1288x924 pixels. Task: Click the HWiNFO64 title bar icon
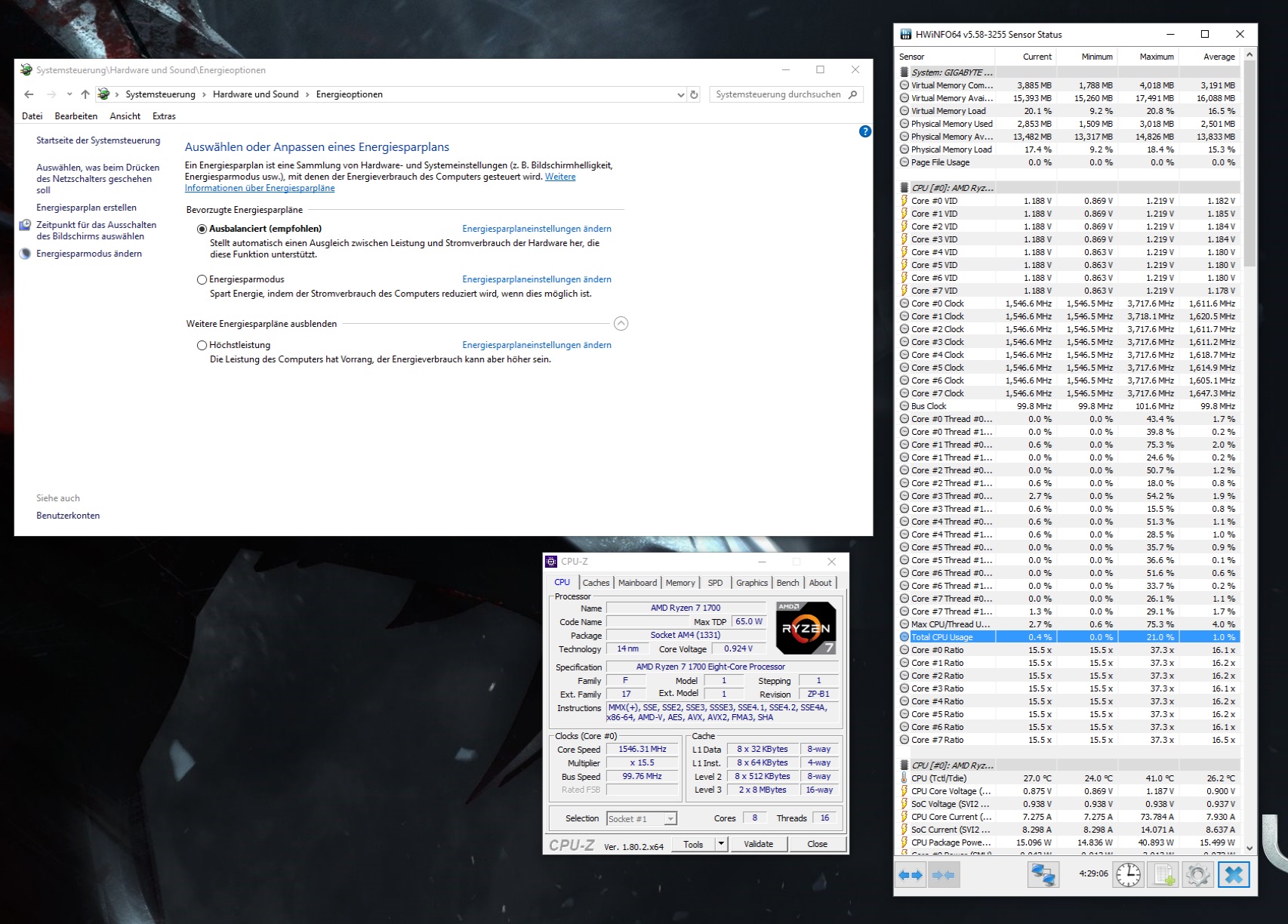pyautogui.click(x=906, y=34)
